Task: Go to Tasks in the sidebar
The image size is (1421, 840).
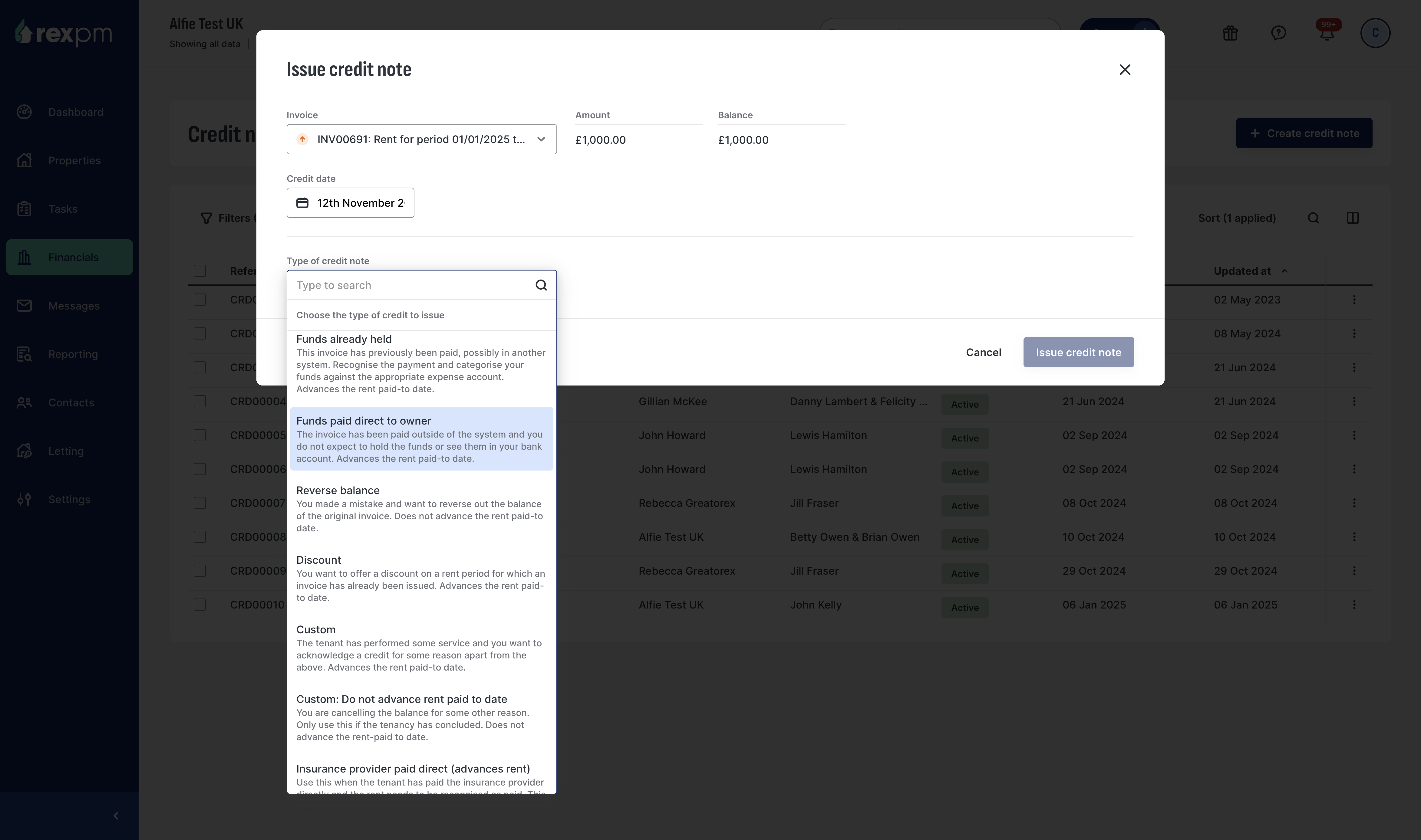Action: (x=69, y=209)
